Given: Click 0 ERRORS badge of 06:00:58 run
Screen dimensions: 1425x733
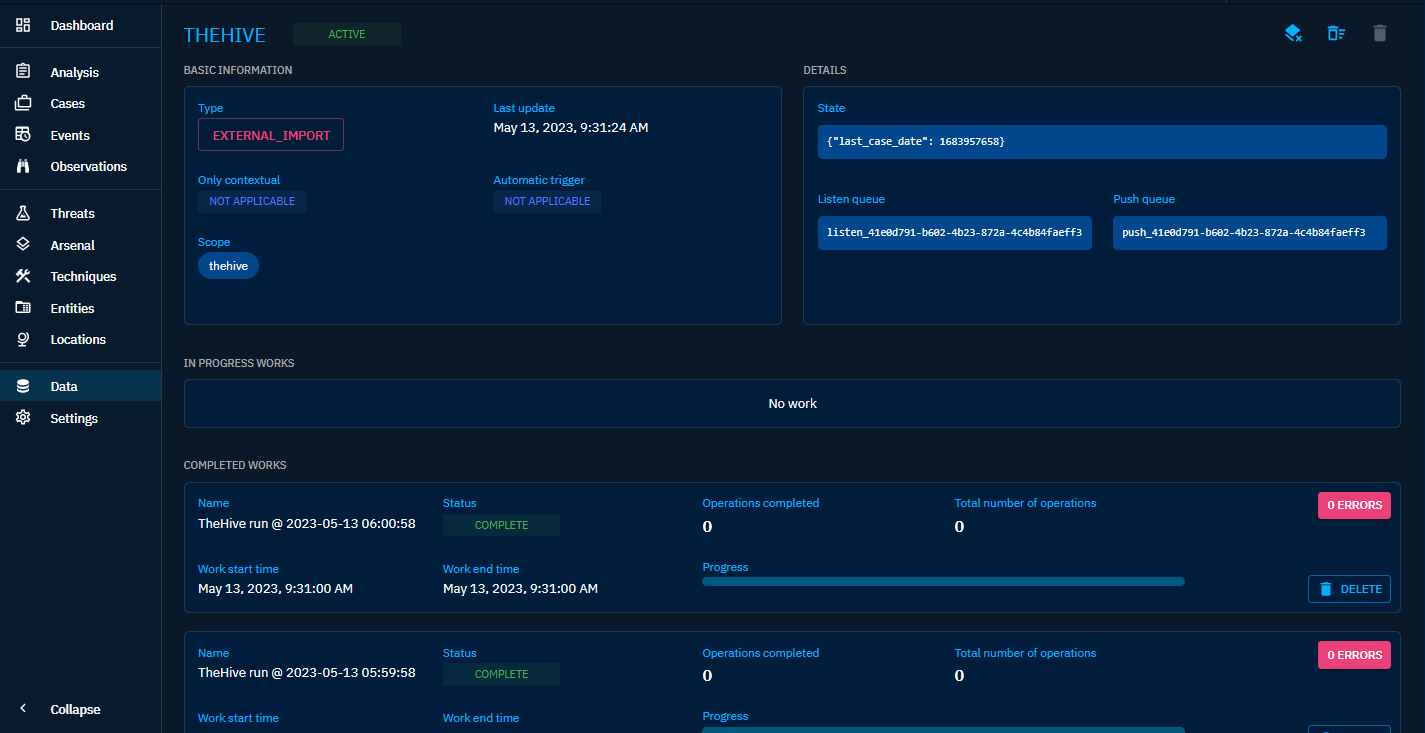Looking at the screenshot, I should [x=1354, y=505].
